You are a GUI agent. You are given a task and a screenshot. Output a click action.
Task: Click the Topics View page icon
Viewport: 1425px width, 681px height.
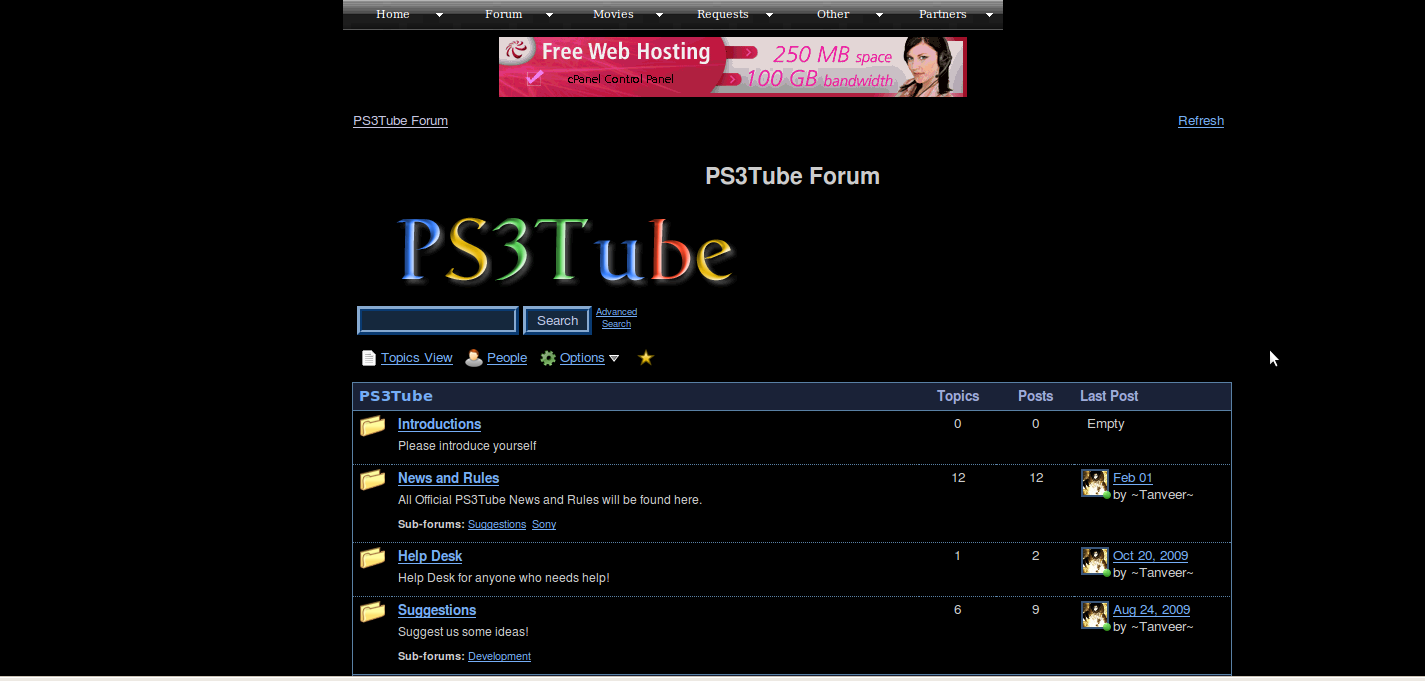[x=368, y=358]
